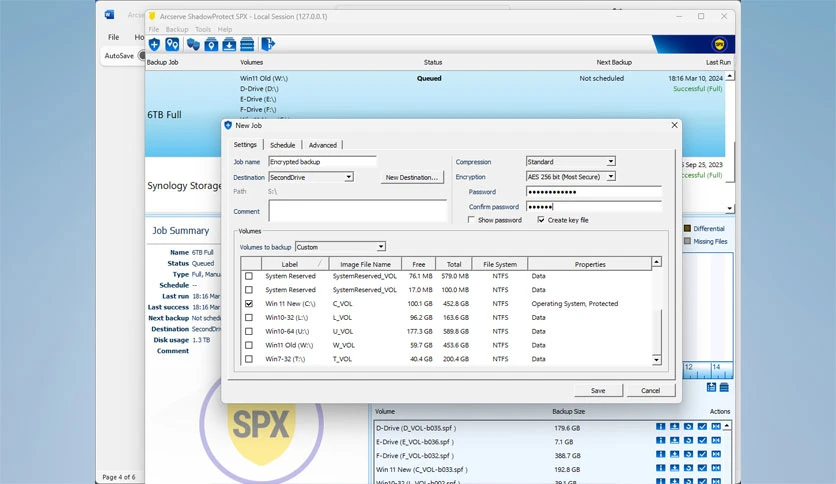Switch to calendar view icon above the volume list
The height and width of the screenshot is (484, 836).
coord(711,388)
